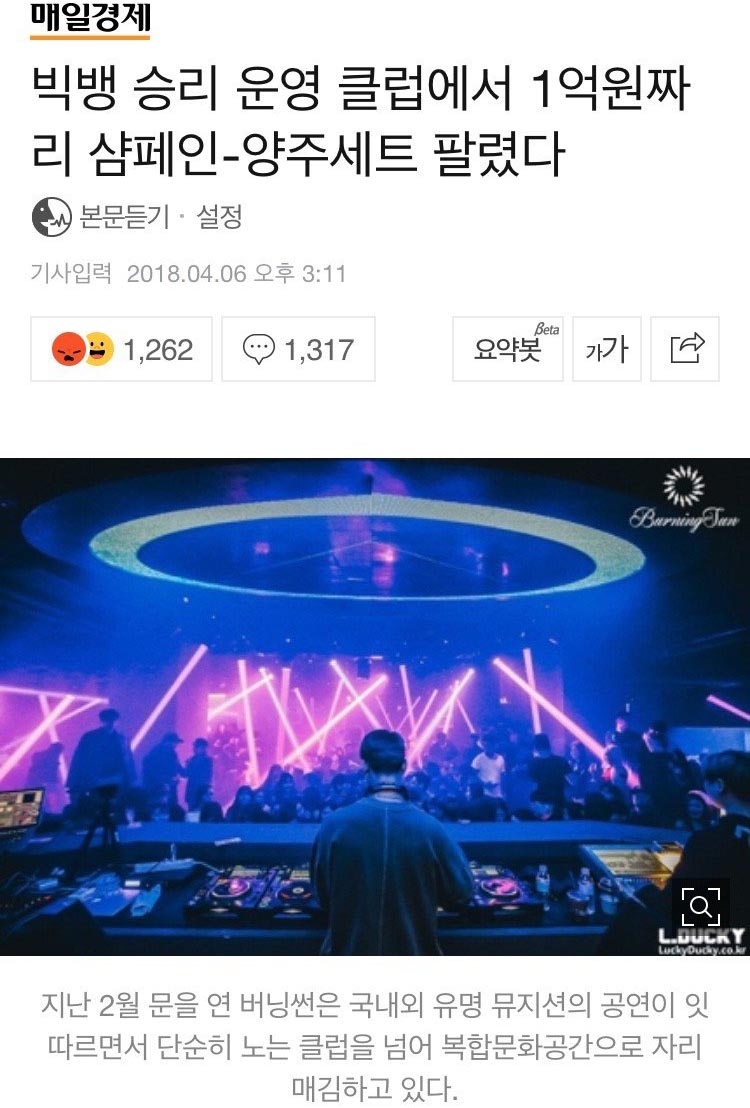This screenshot has height=1108, width=750.
Task: Open the 요약봇 summary bot
Action: click(508, 349)
